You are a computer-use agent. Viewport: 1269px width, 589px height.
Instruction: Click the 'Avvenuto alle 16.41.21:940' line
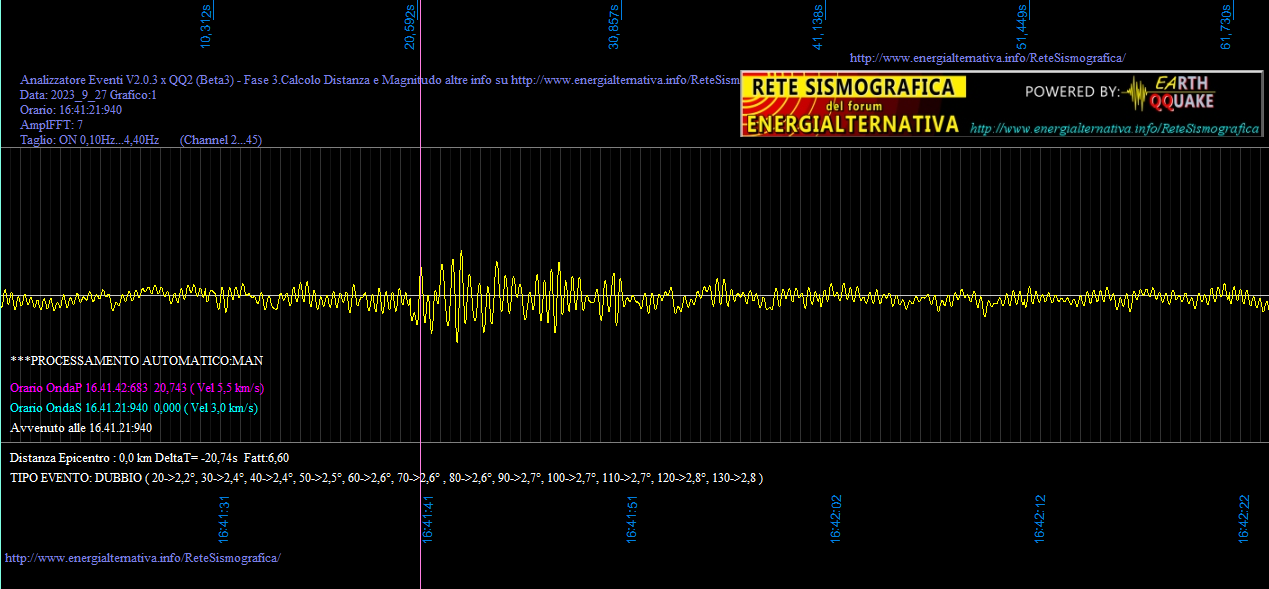81,428
